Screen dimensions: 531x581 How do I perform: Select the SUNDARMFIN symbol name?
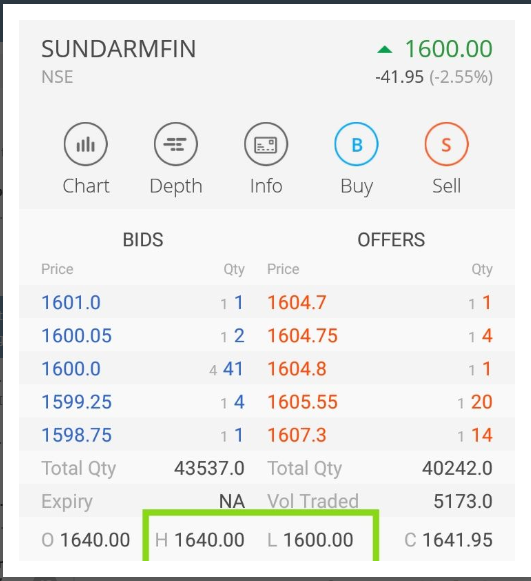pos(119,49)
